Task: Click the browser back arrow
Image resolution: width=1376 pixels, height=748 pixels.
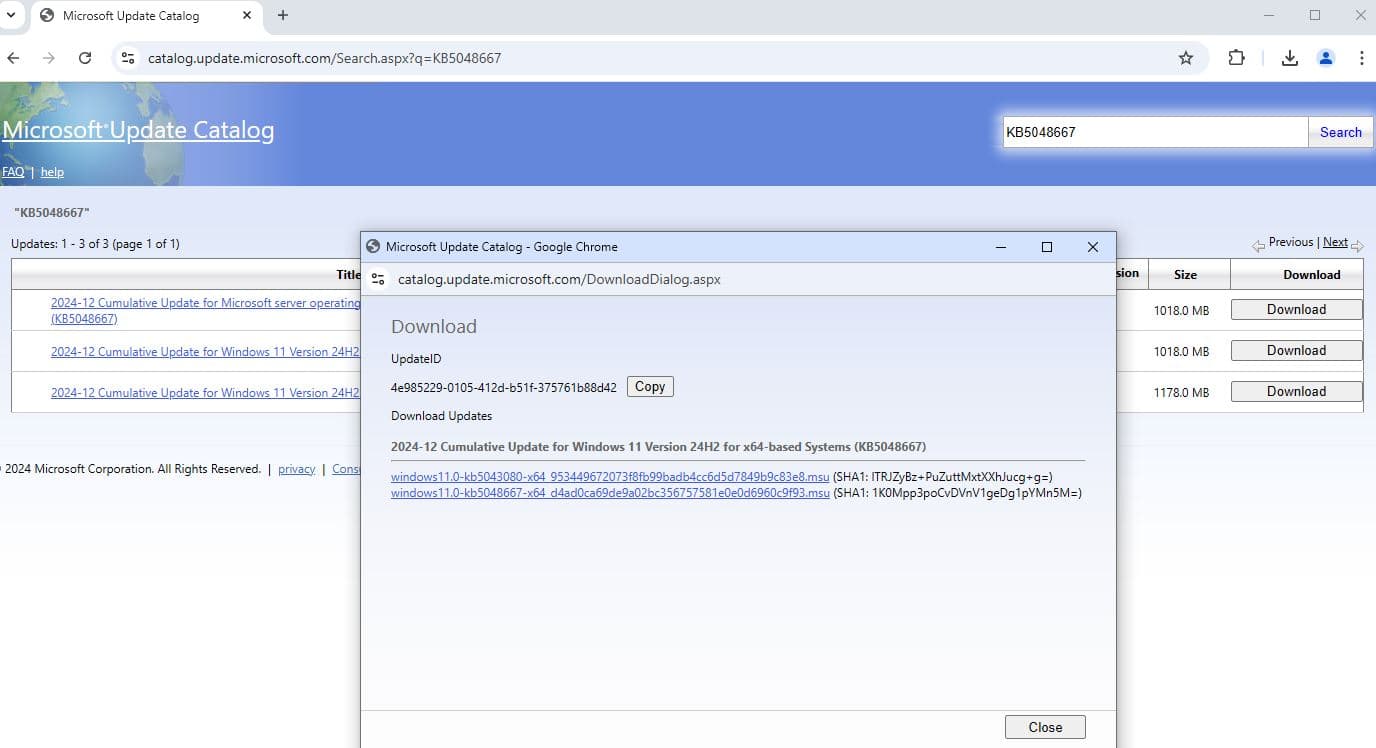Action: tap(13, 58)
